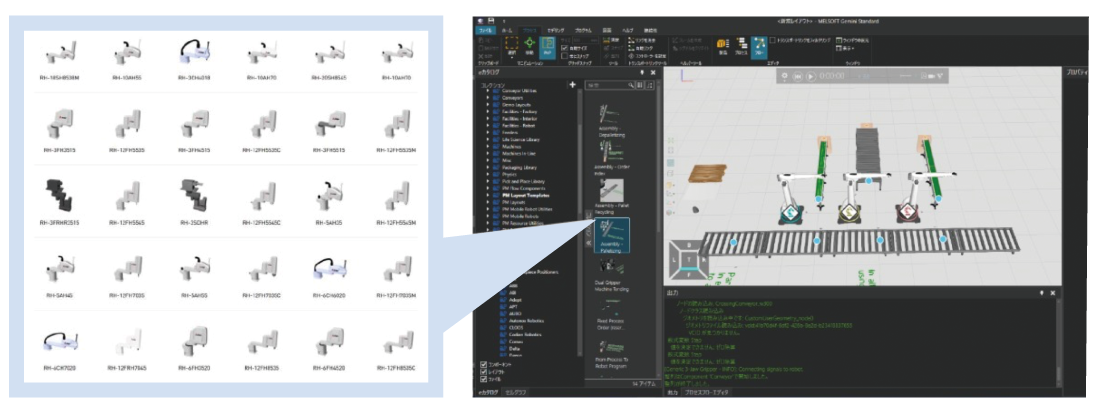Open the File menu tab
The width and height of the screenshot is (1095, 418).
[x=487, y=31]
